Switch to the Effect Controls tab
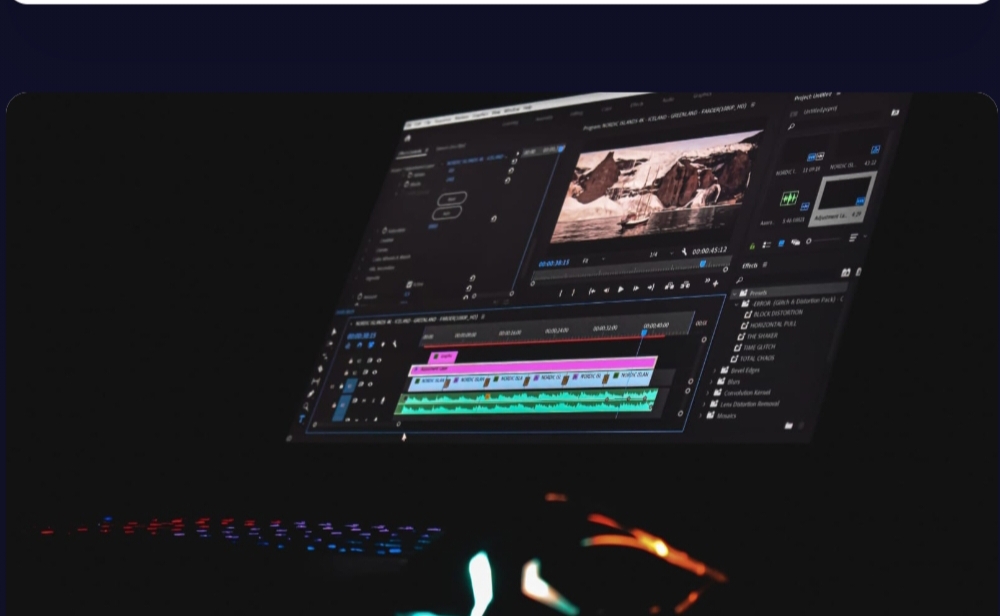Viewport: 1000px width, 616px height. (411, 152)
